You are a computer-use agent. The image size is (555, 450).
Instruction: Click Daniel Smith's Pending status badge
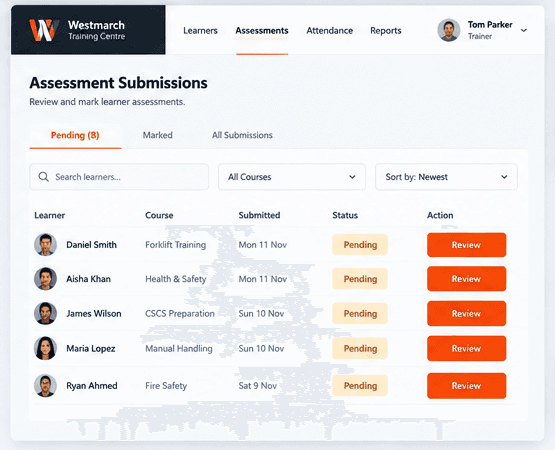coord(360,245)
